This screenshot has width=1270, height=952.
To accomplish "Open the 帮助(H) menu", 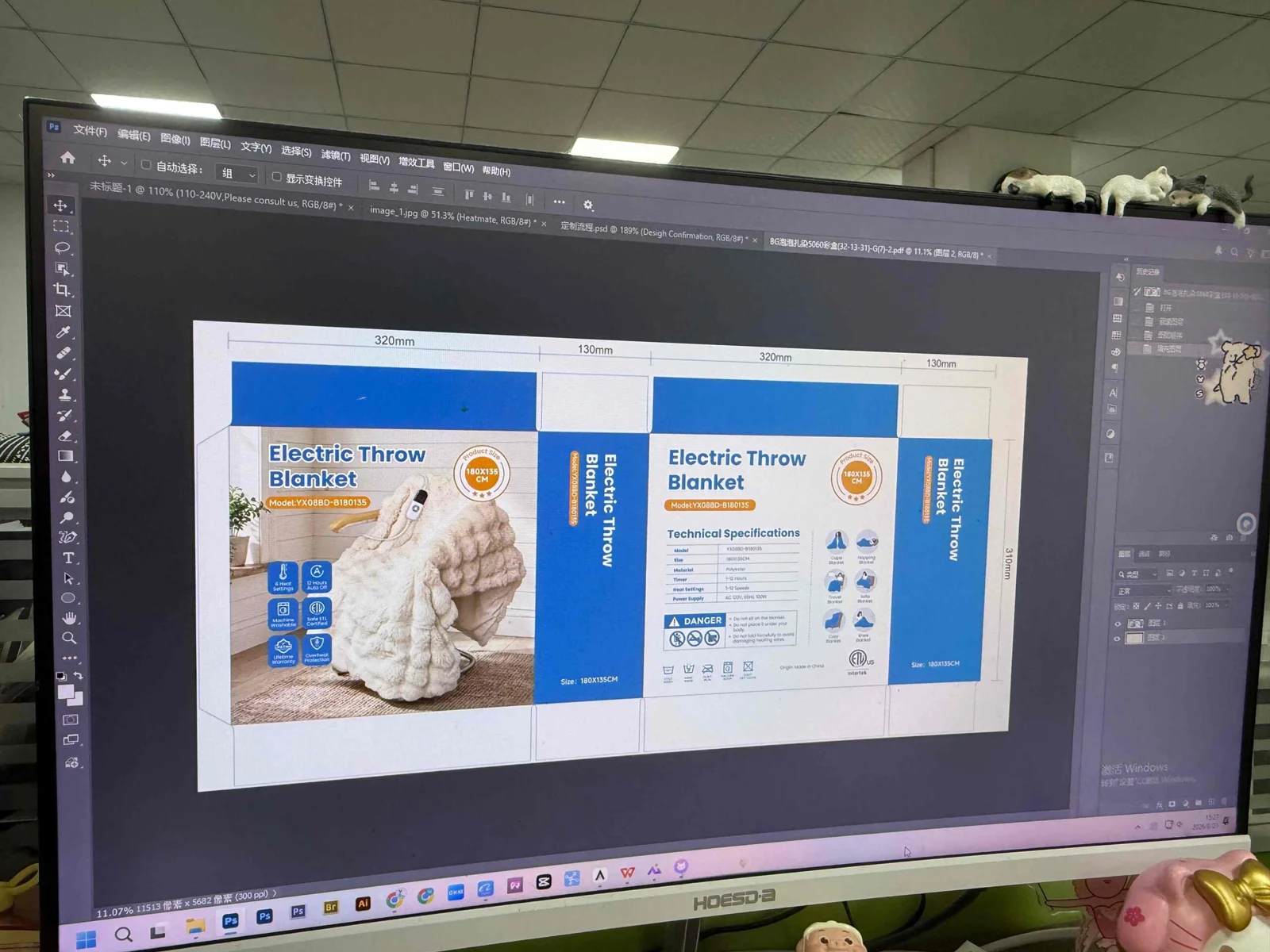I will click(x=496, y=171).
